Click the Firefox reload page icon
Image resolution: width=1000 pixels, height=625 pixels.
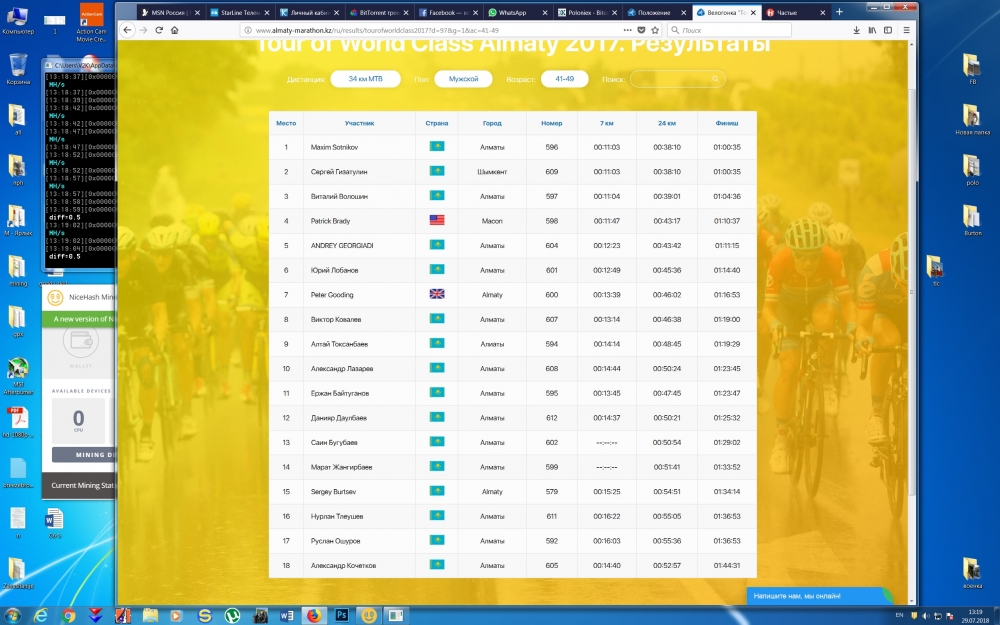(158, 30)
